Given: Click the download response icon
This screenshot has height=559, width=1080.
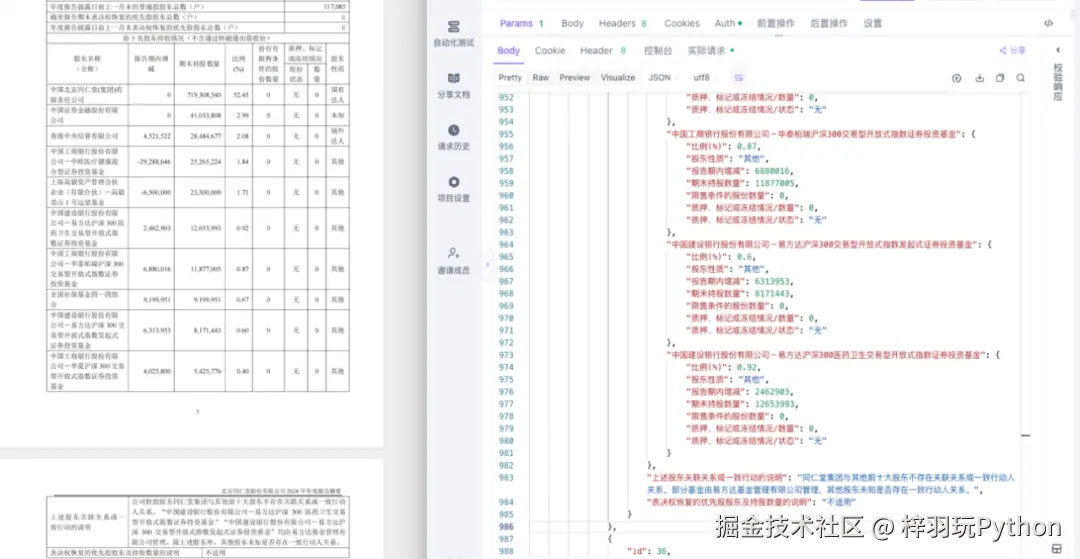Looking at the screenshot, I should pos(978,77).
